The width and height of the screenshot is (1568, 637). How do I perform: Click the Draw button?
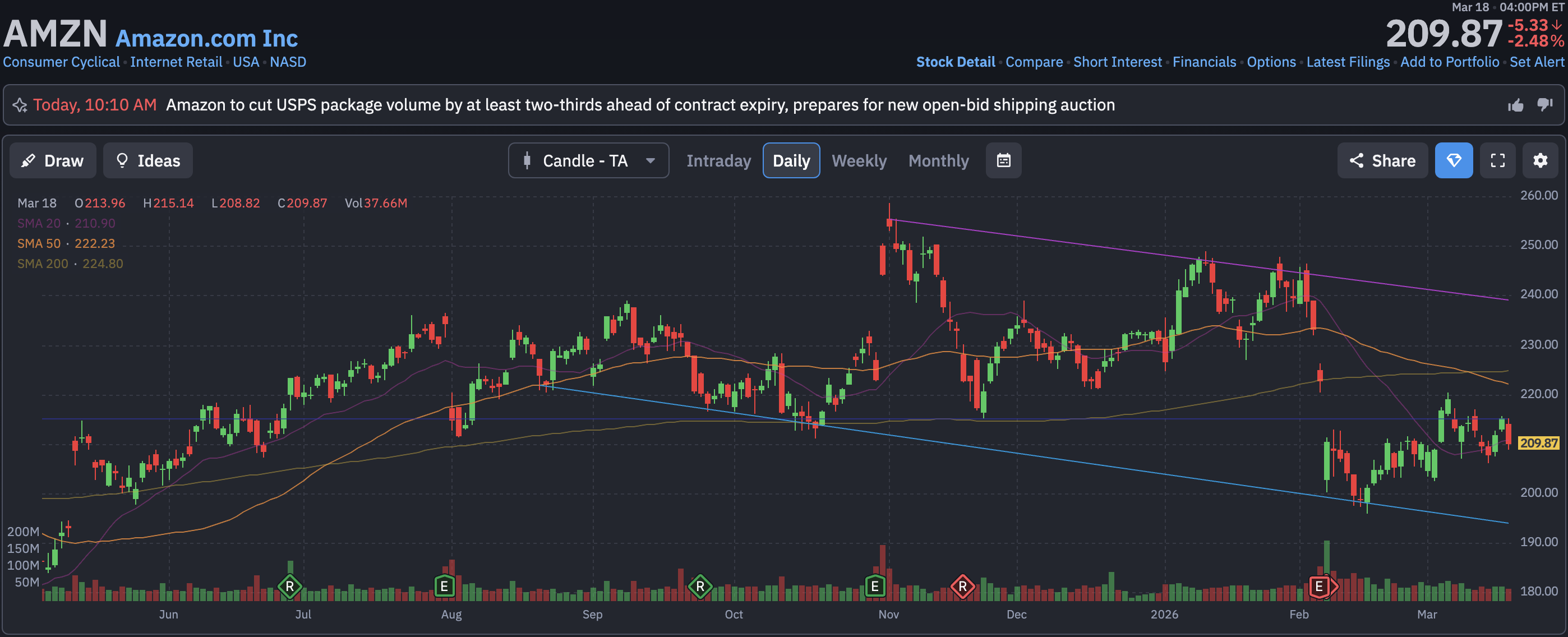[x=53, y=160]
